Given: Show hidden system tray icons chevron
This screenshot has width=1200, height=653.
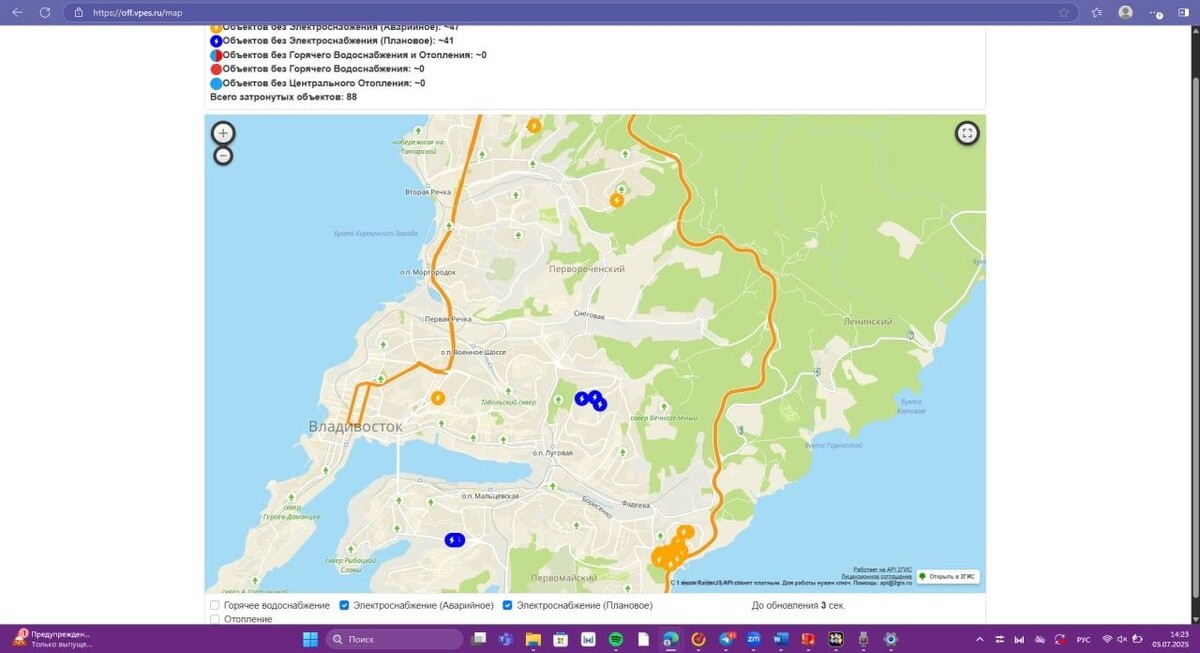Looking at the screenshot, I should point(979,639).
